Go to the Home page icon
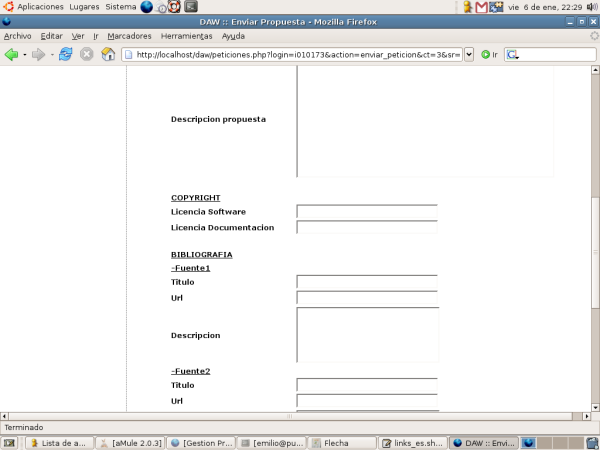 (x=108, y=54)
